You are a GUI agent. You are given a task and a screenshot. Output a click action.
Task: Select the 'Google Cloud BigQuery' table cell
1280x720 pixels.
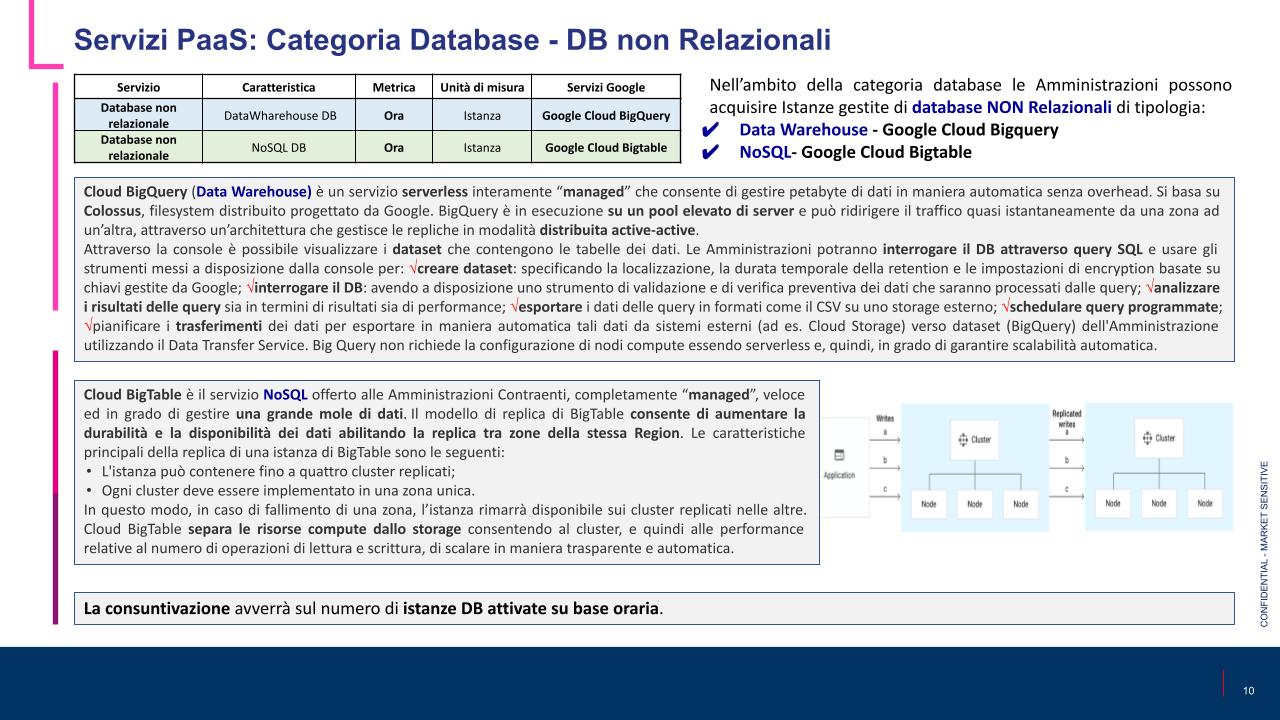(606, 115)
